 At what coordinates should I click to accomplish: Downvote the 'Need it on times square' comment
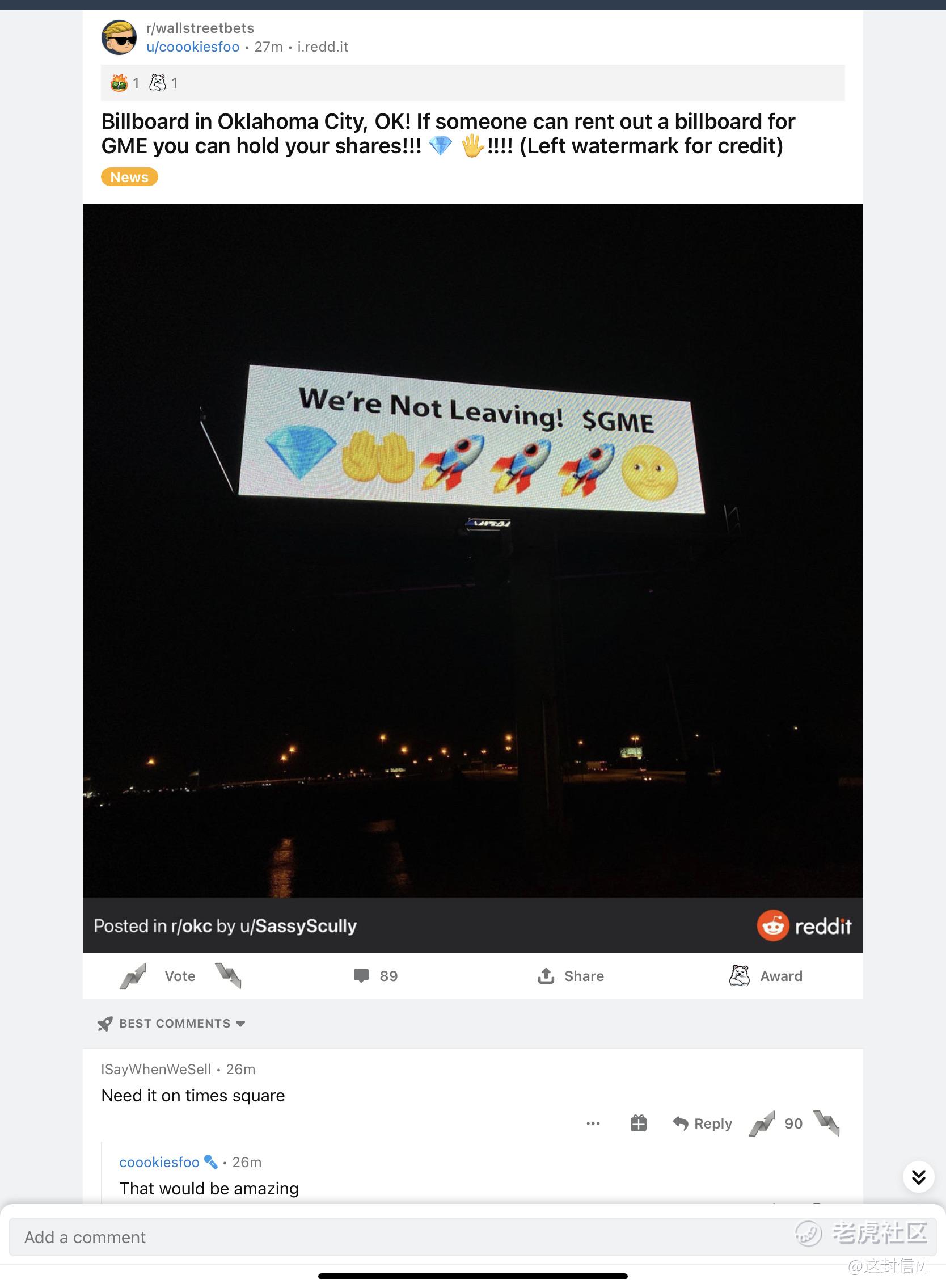[x=826, y=1123]
